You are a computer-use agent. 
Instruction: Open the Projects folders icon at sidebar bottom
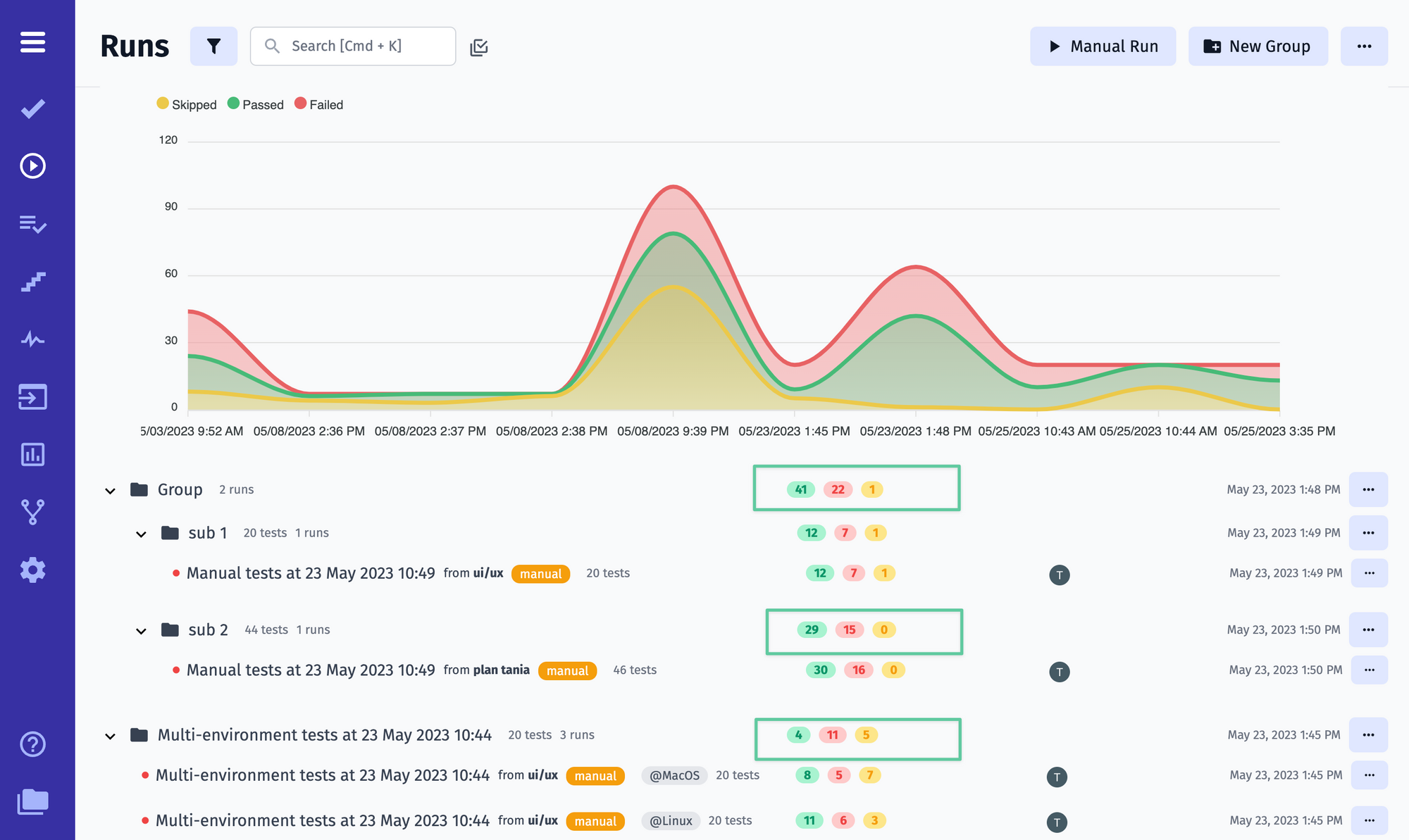[32, 801]
